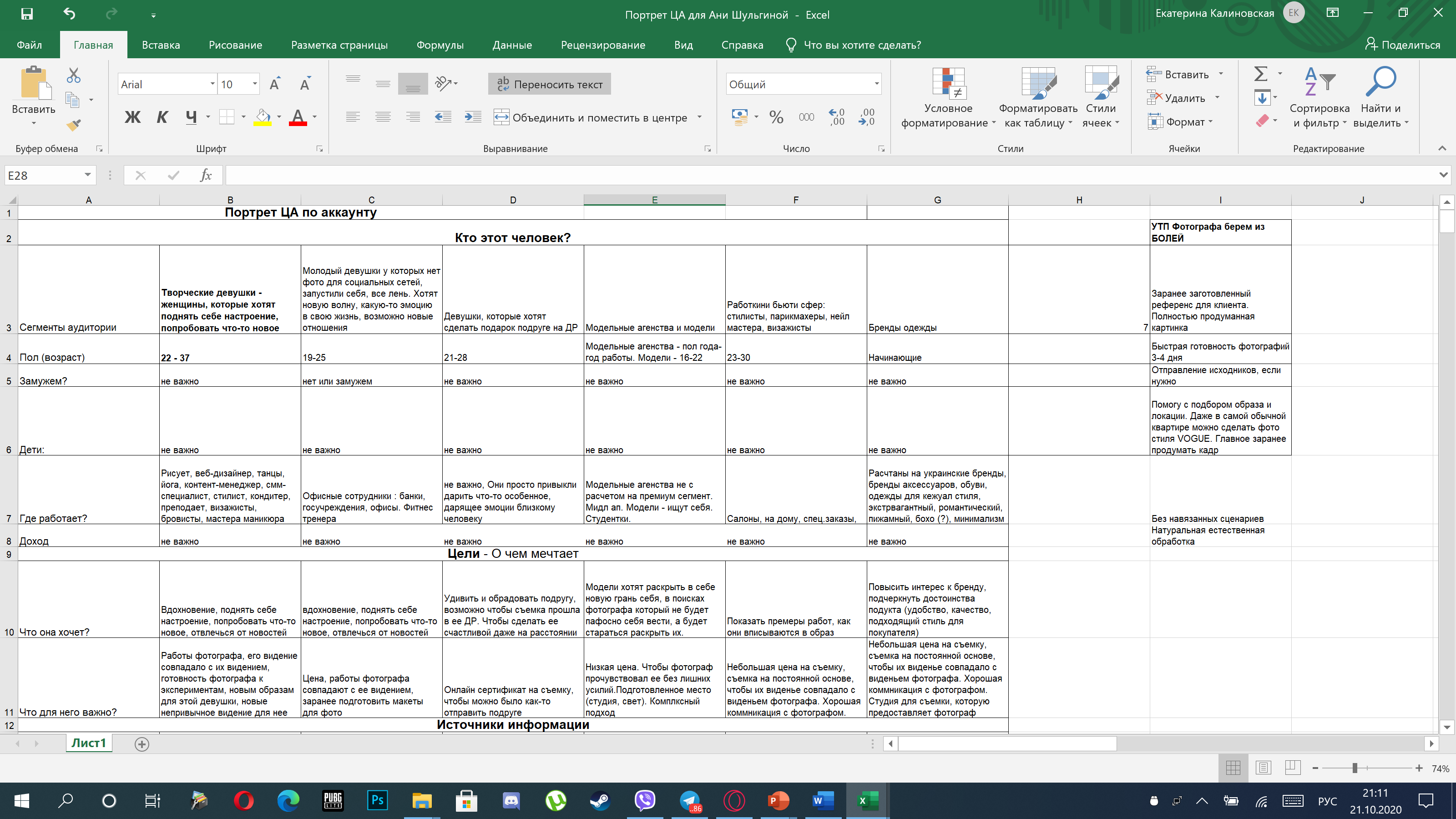Expand the formula bar chevron
Image resolution: width=1456 pixels, height=819 pixels.
[1444, 175]
